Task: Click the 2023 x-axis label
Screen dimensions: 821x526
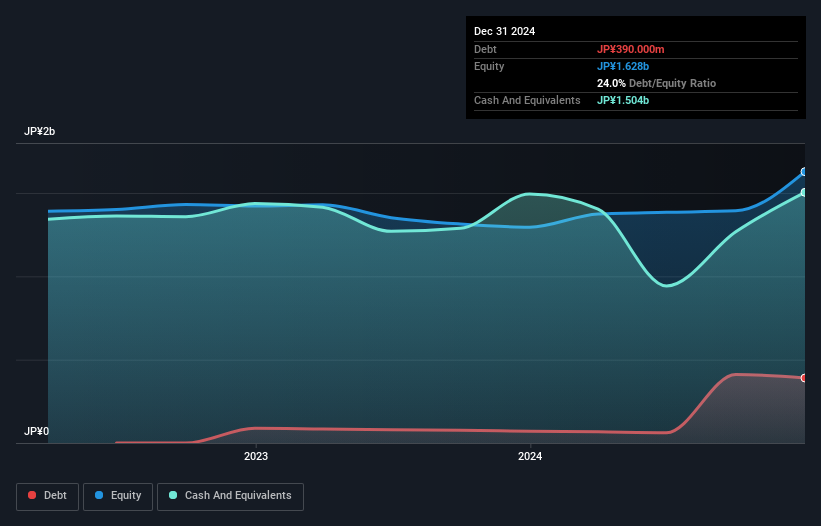Action: coord(256,456)
